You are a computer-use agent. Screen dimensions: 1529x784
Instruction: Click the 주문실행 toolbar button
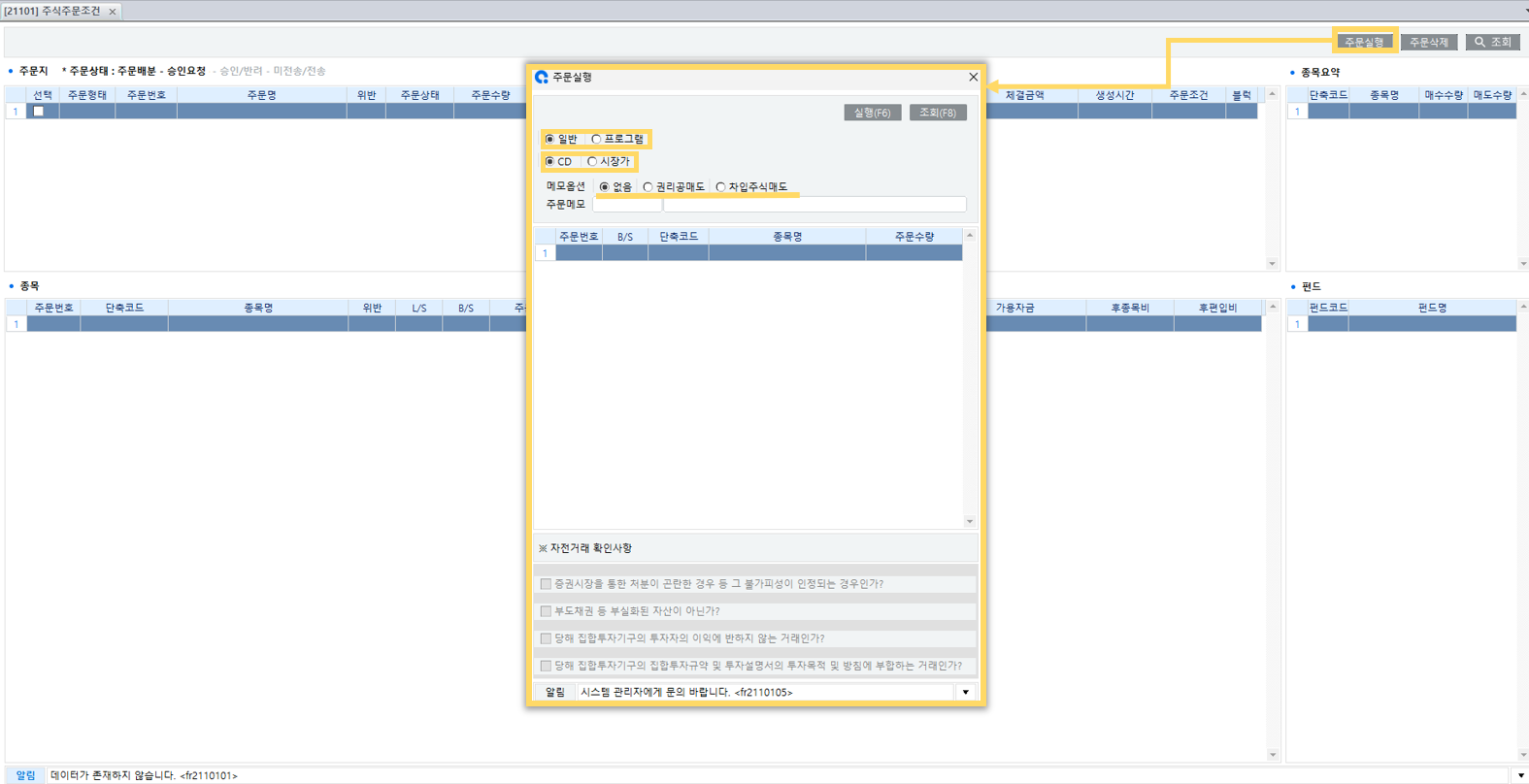1364,42
